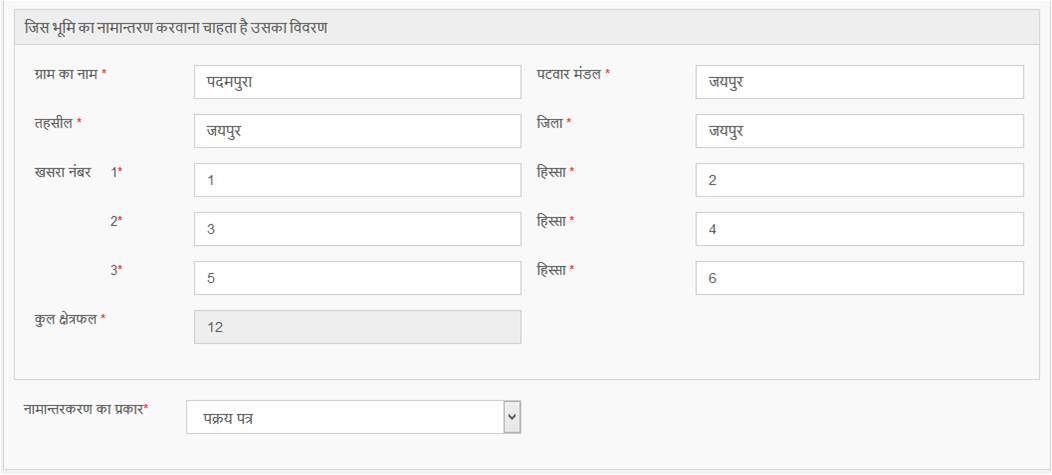Click the ग्राम का नाम field containing पदमपुरा
Image resolution: width=1052 pixels, height=475 pixels.
point(357,82)
